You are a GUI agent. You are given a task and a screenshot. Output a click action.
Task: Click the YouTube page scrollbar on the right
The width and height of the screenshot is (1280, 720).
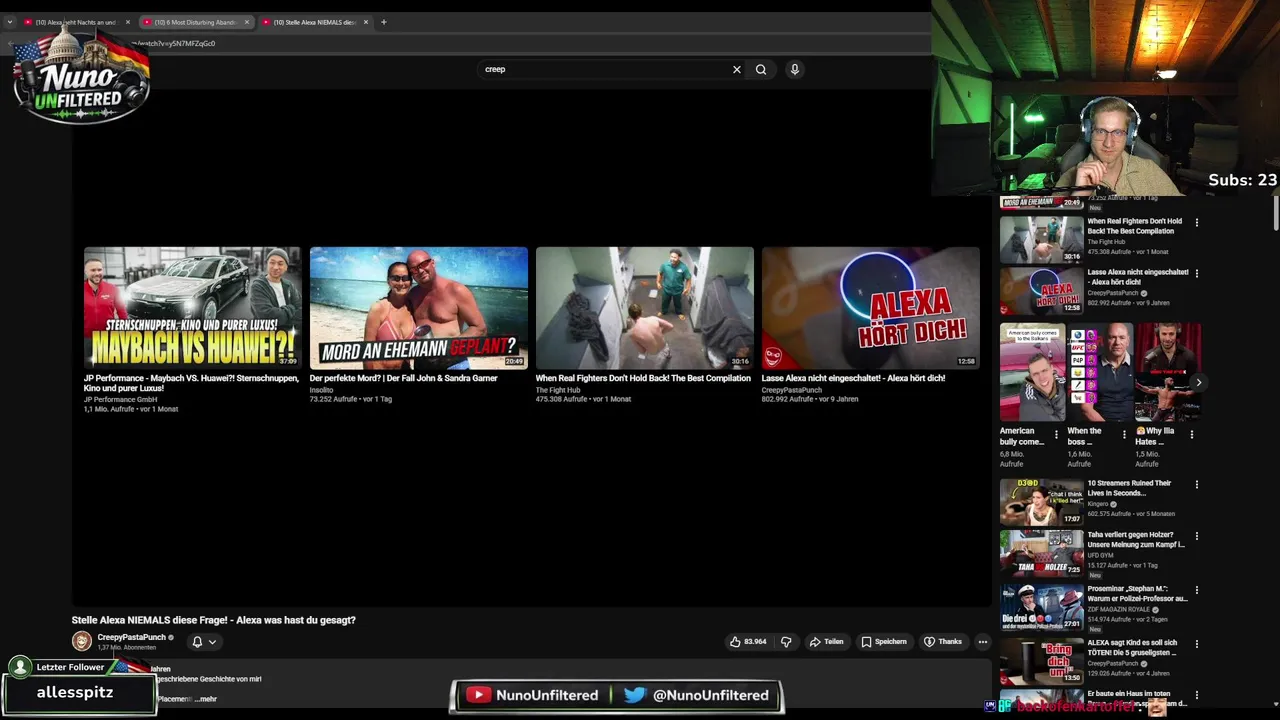click(1276, 215)
